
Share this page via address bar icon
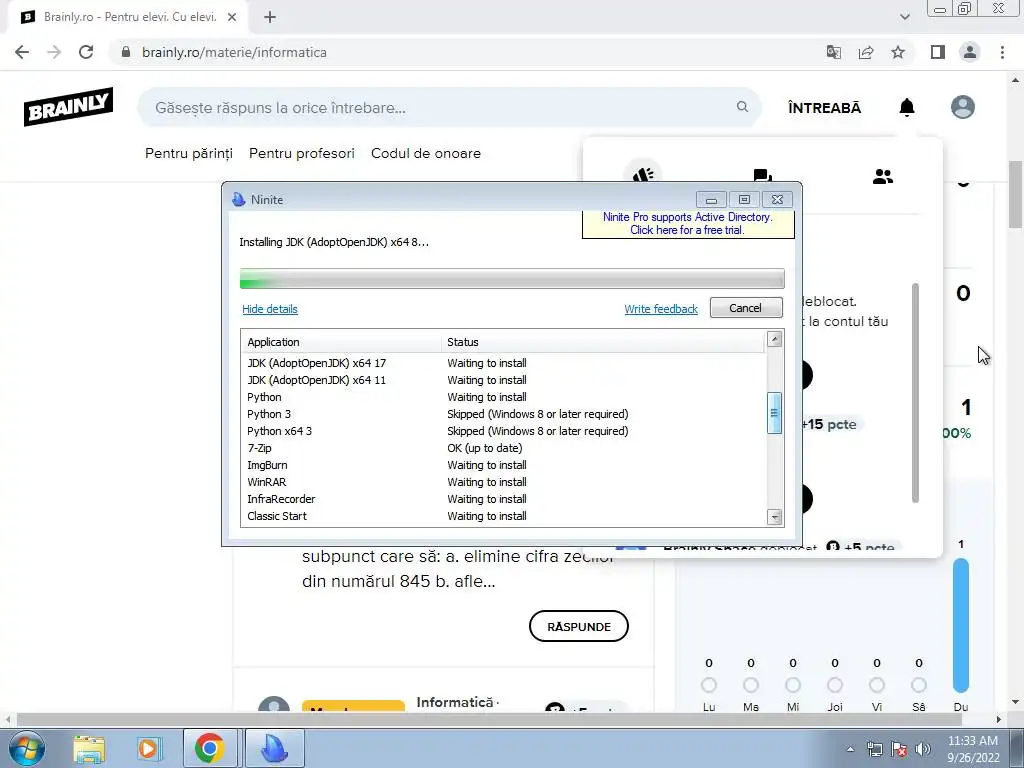pyautogui.click(x=866, y=52)
